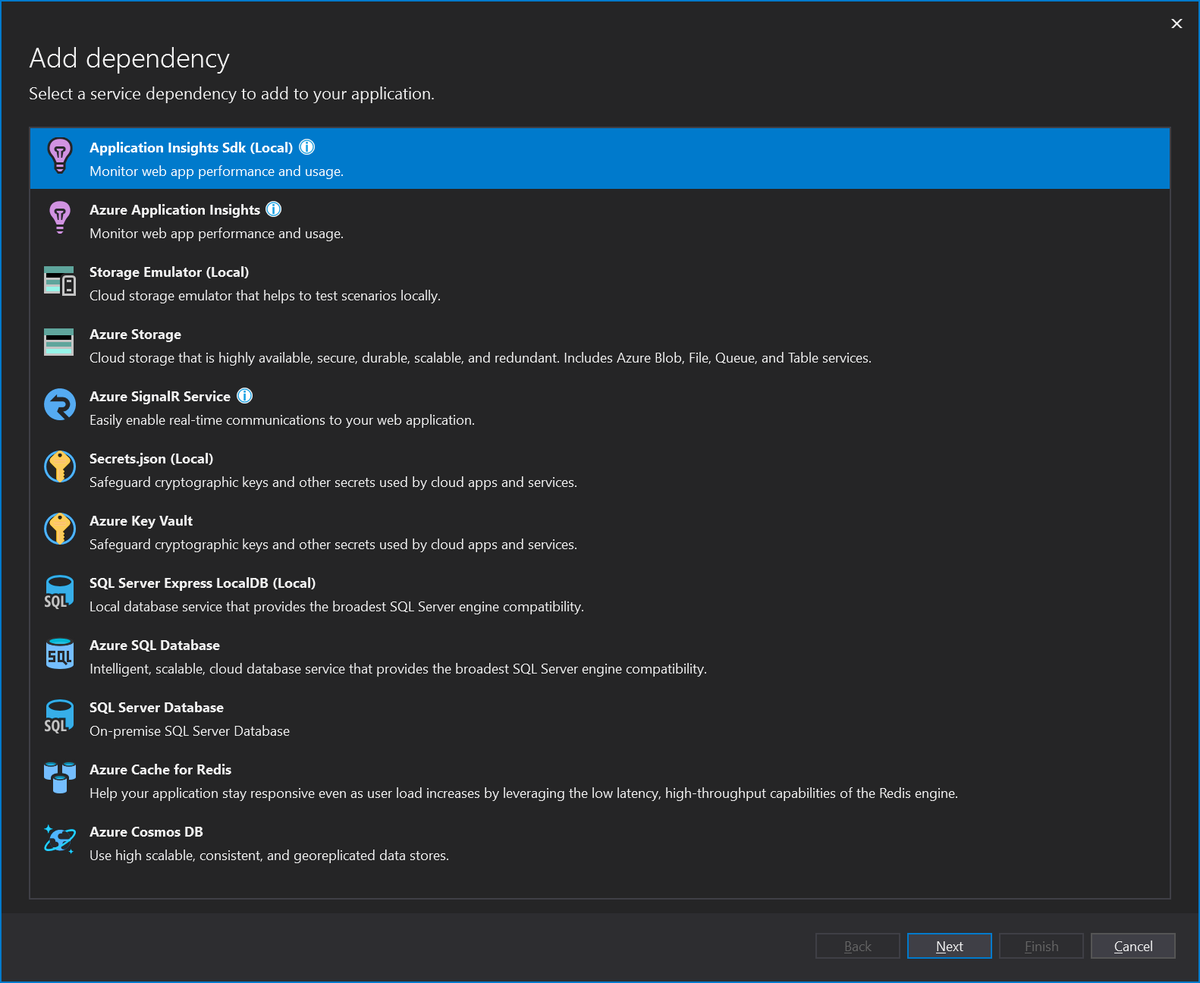Pick Azure Key Vault title

click(x=141, y=521)
